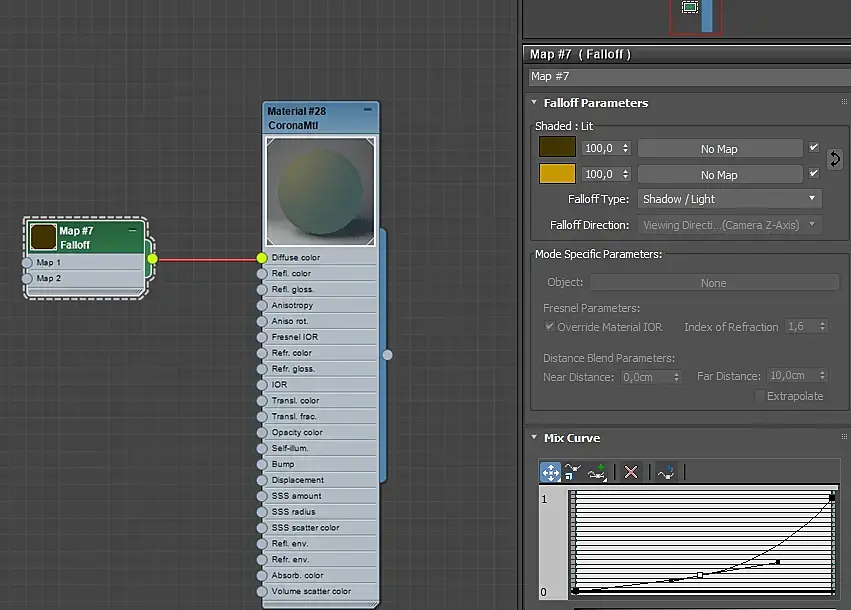Click the red X Delete point icon

[x=631, y=472]
